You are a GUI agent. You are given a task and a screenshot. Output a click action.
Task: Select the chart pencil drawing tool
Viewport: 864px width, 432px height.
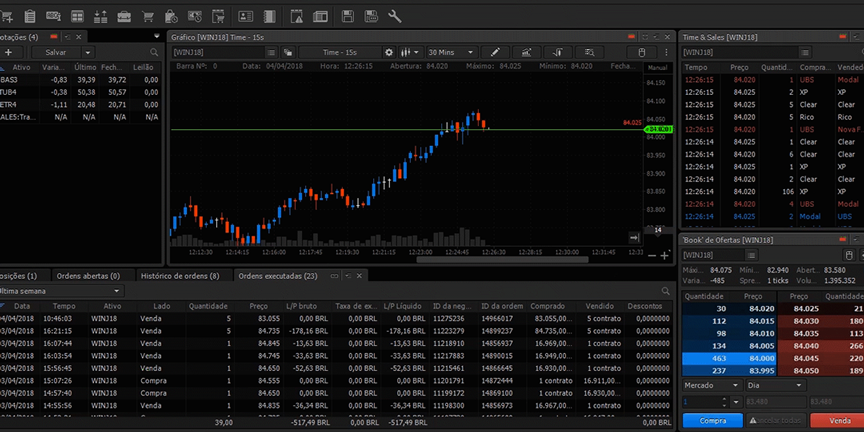(495, 52)
